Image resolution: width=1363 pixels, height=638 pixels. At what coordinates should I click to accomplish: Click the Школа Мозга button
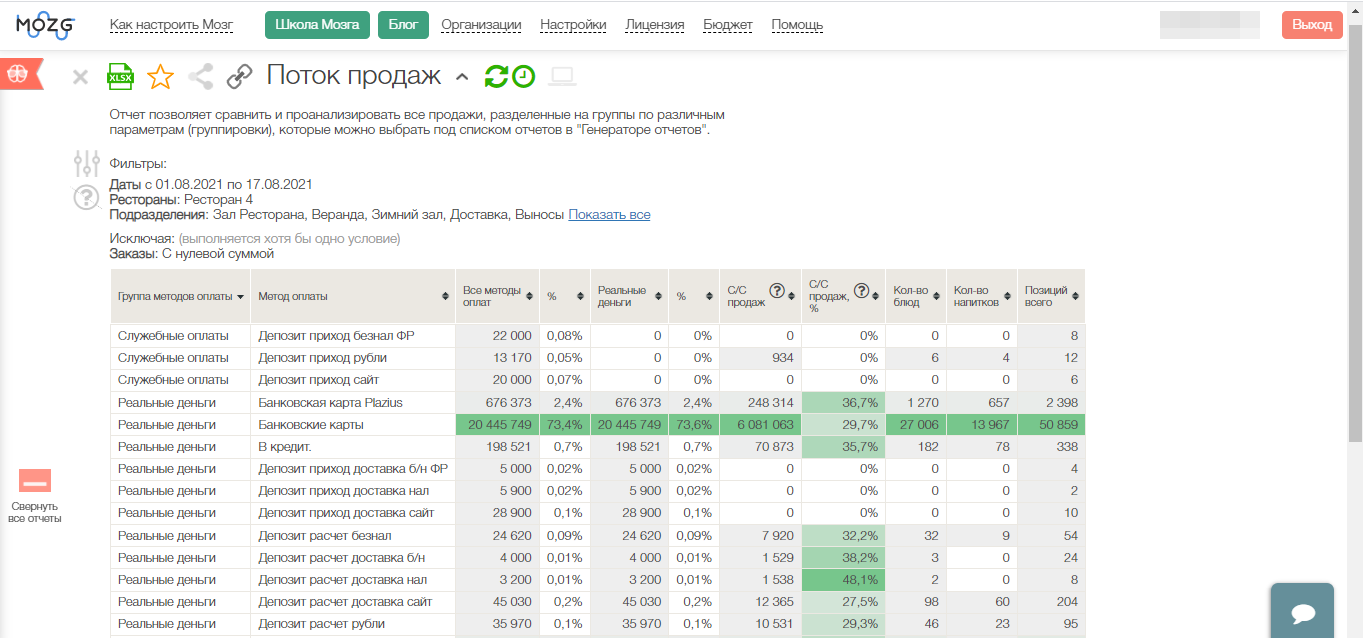pyautogui.click(x=317, y=25)
